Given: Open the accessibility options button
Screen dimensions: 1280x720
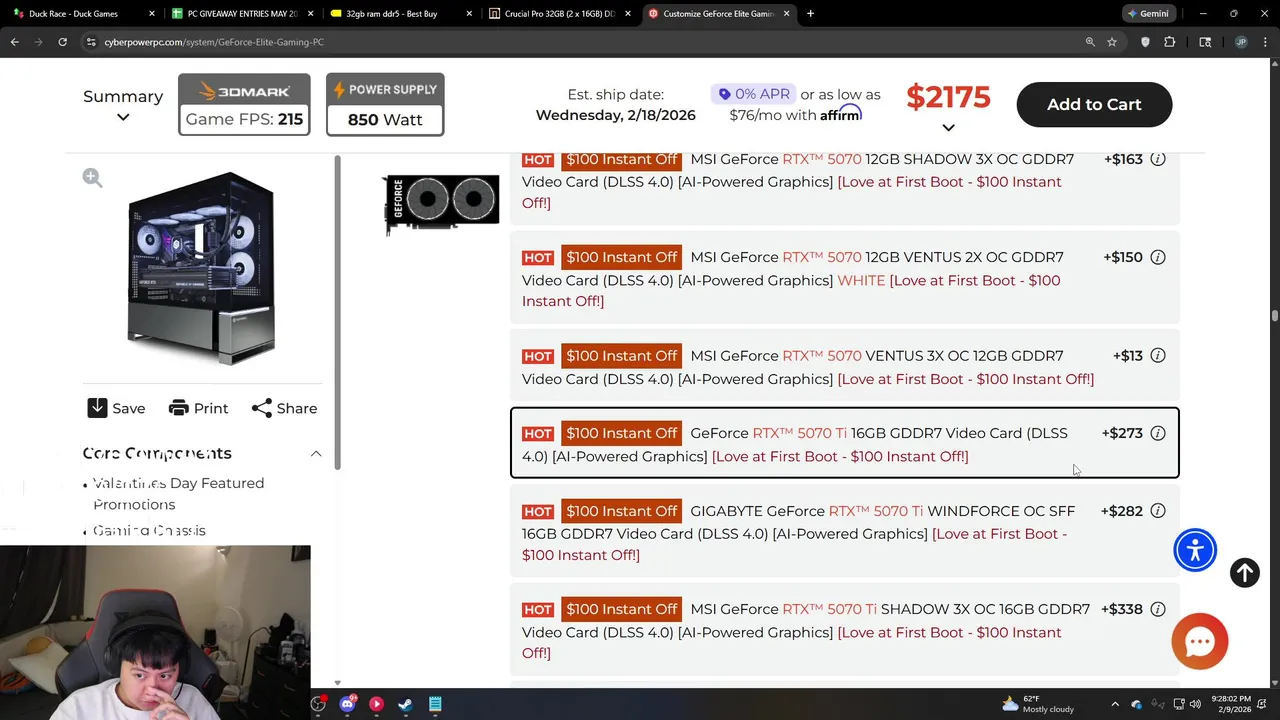Looking at the screenshot, I should pos(1195,550).
